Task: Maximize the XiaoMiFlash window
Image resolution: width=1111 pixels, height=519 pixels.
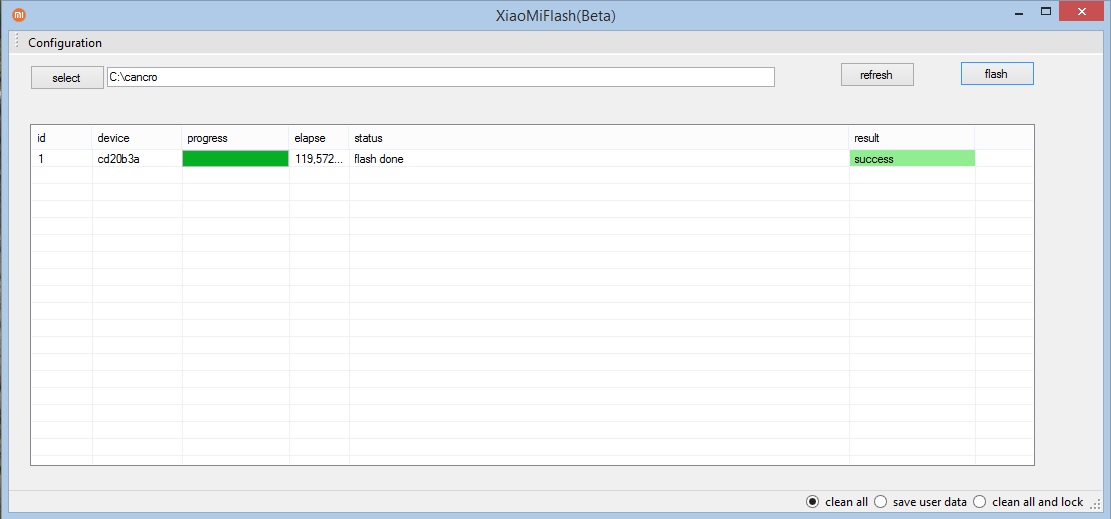Action: [x=1046, y=12]
